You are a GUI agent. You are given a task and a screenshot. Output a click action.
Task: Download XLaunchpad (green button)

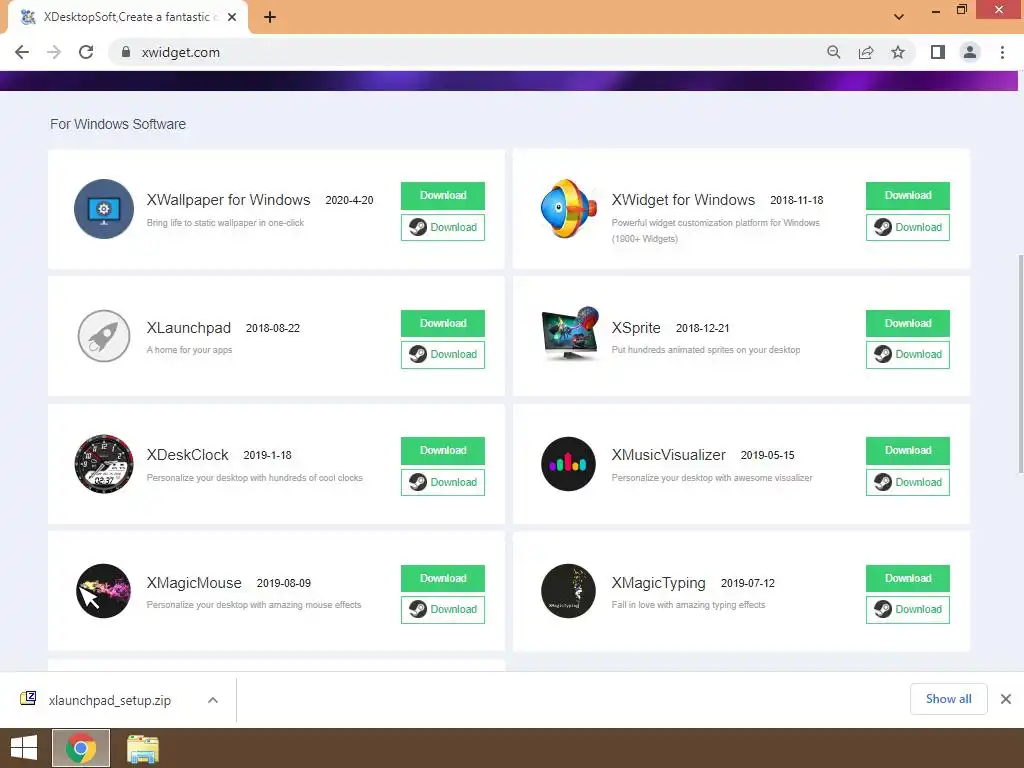pyautogui.click(x=443, y=323)
